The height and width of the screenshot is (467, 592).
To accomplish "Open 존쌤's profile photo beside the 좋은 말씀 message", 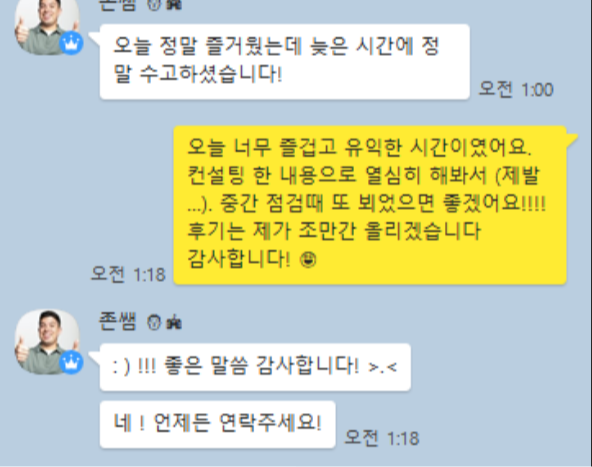I will [47, 342].
